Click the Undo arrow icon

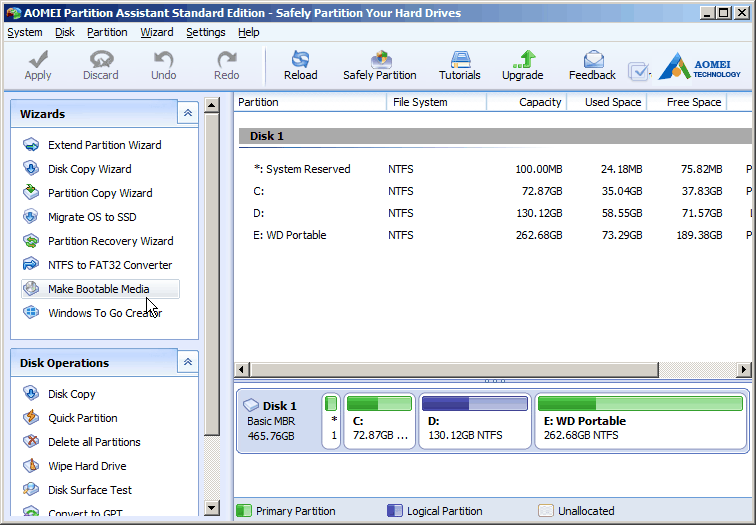(163, 59)
